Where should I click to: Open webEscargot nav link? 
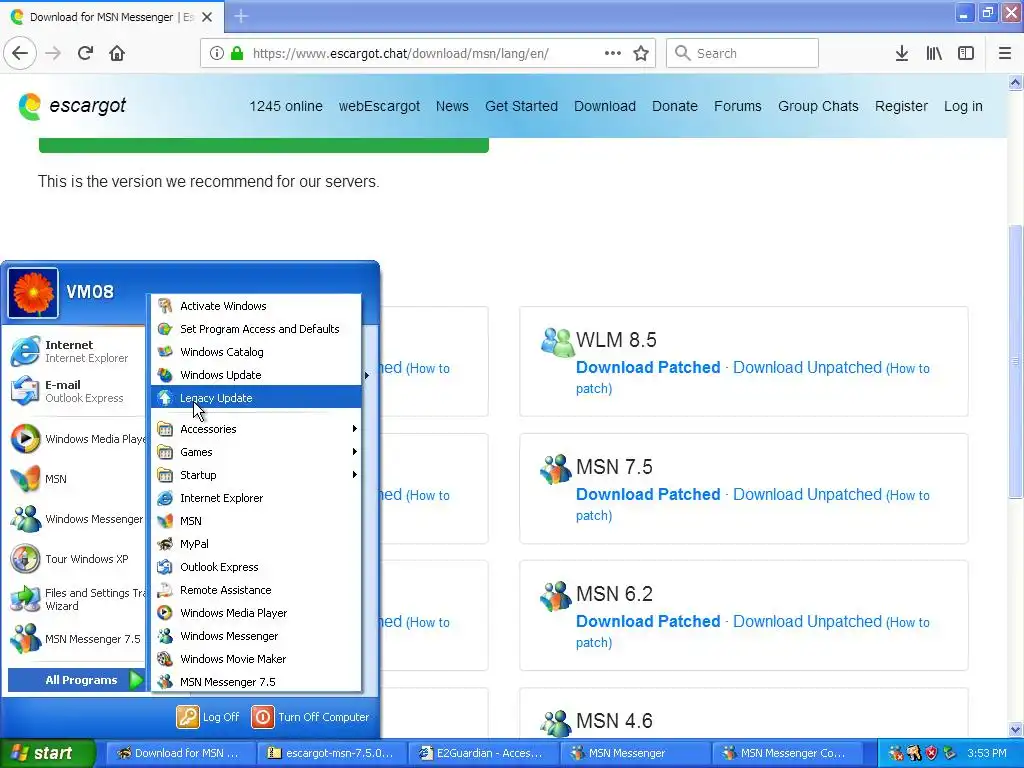point(379,106)
